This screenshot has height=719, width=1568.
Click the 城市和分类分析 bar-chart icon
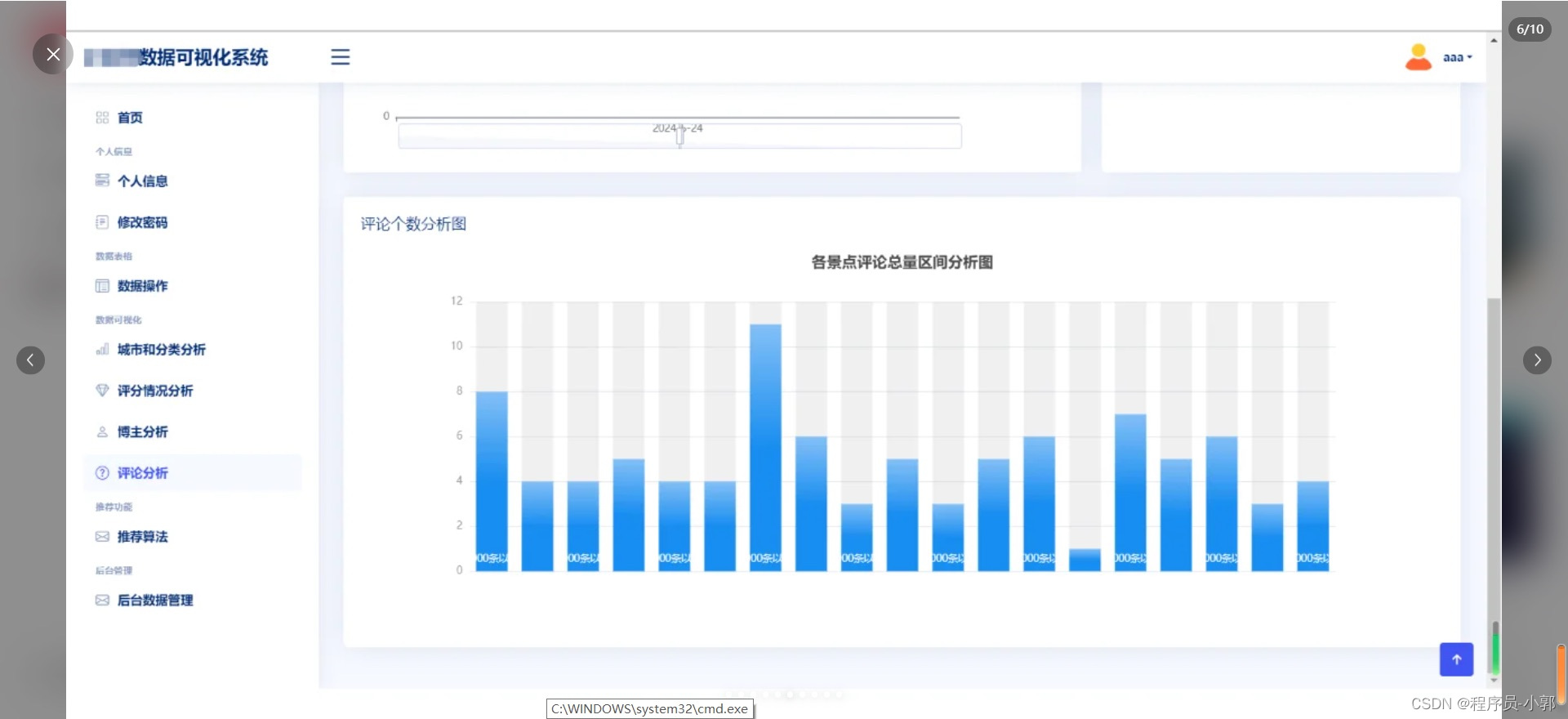(102, 350)
